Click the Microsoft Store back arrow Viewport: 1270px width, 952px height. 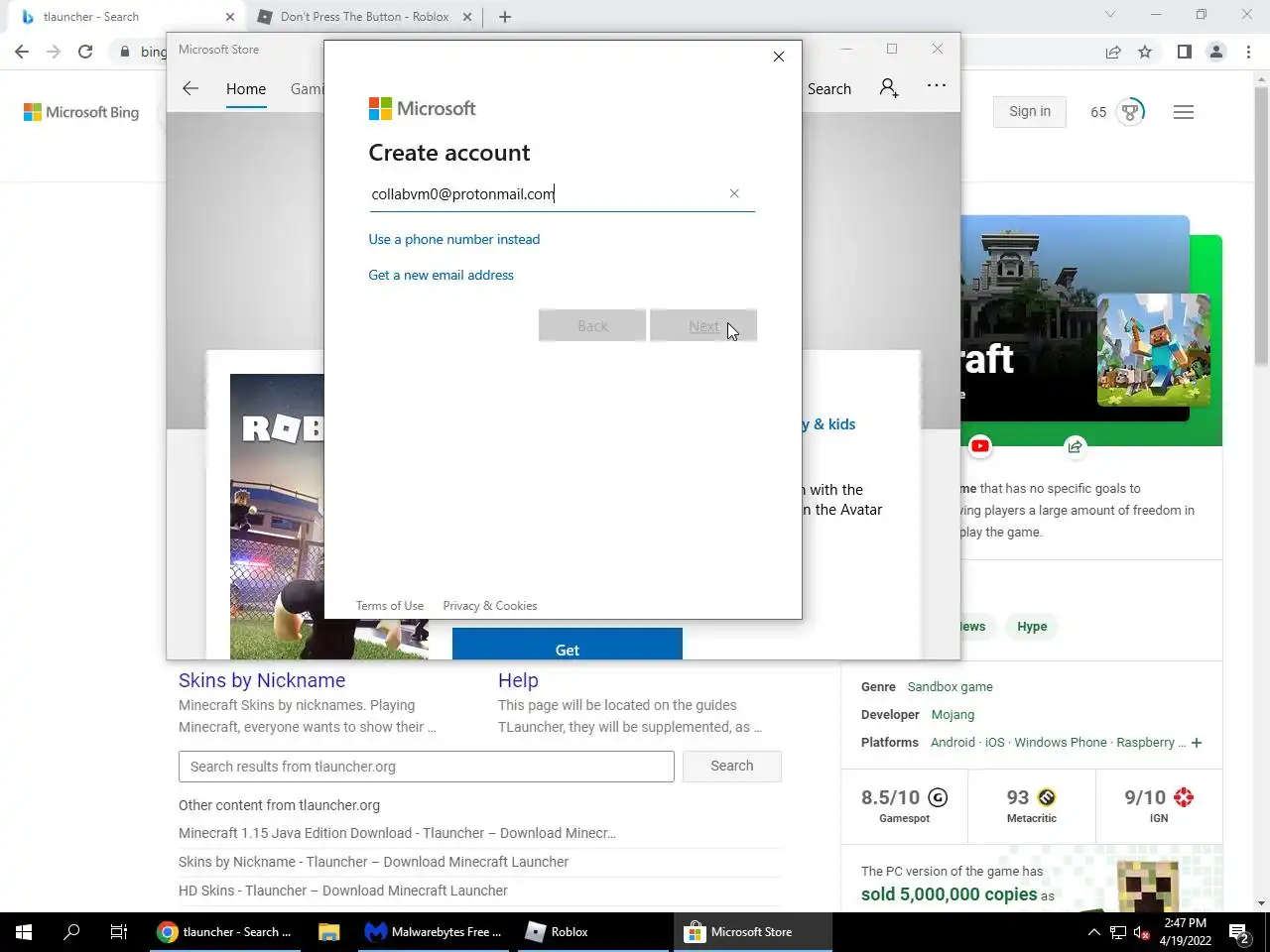pos(190,88)
